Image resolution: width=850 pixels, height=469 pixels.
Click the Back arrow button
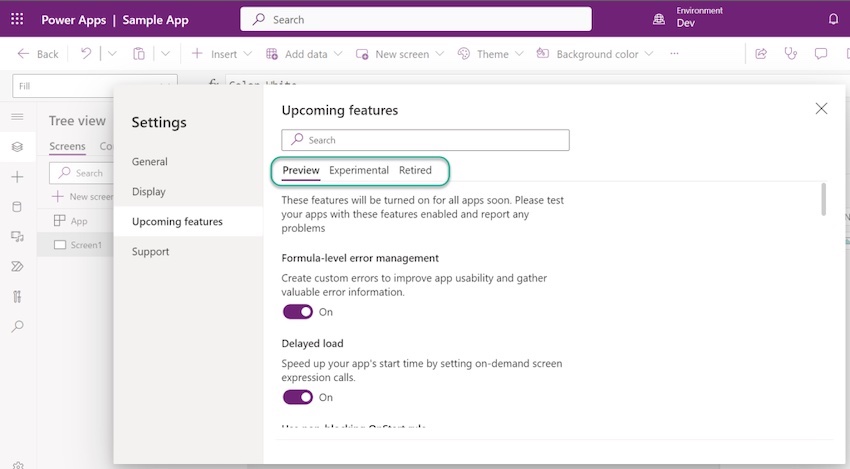(x=37, y=54)
